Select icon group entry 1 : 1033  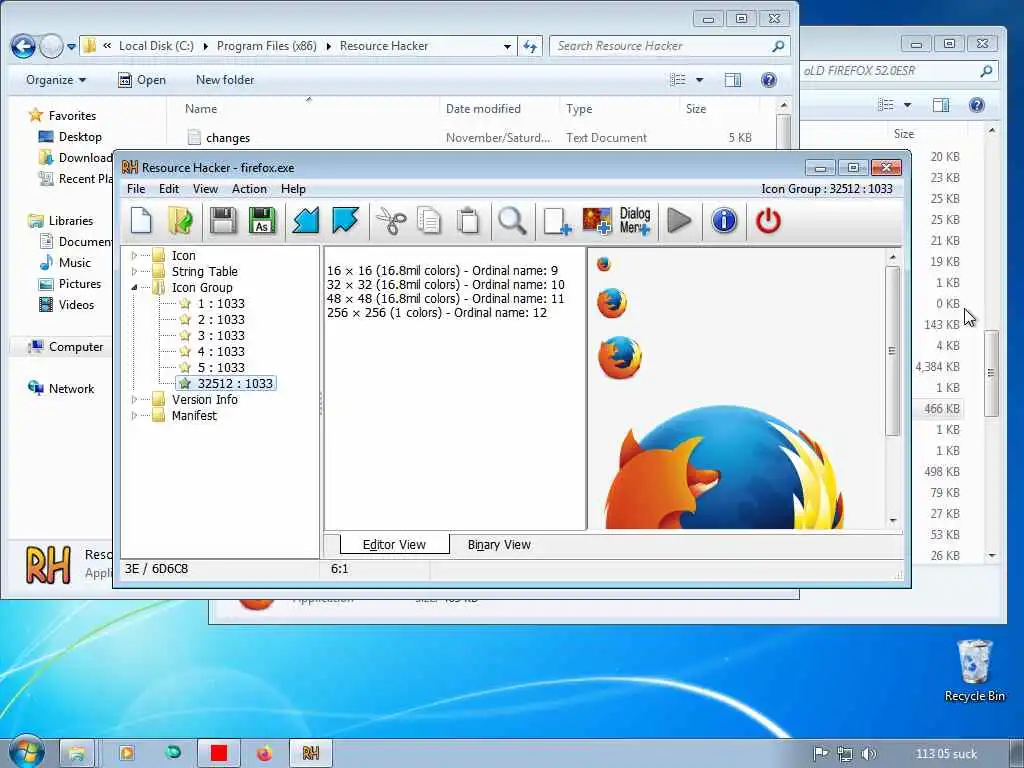point(221,304)
